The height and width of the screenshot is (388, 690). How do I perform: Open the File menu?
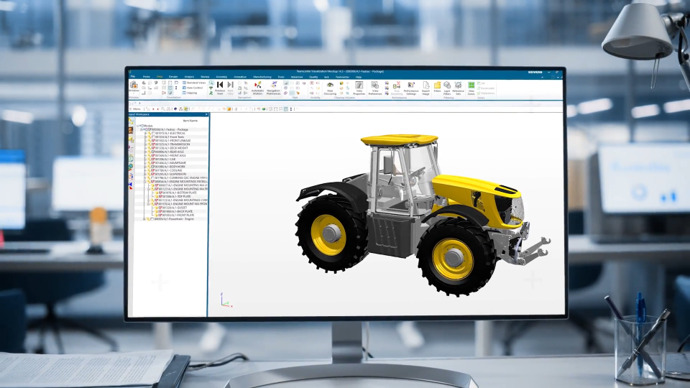point(133,77)
